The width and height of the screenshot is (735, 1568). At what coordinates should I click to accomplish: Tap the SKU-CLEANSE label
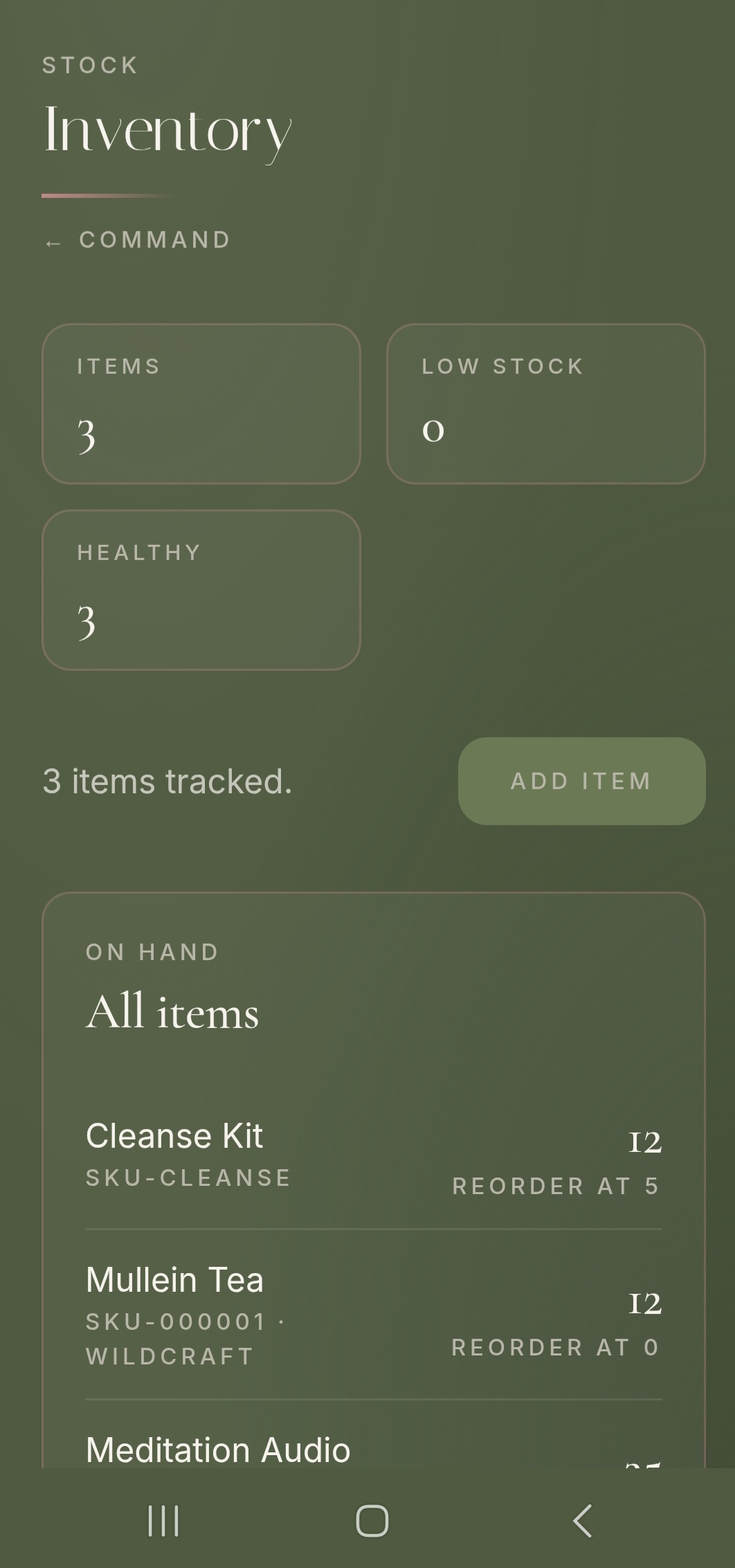[188, 1178]
